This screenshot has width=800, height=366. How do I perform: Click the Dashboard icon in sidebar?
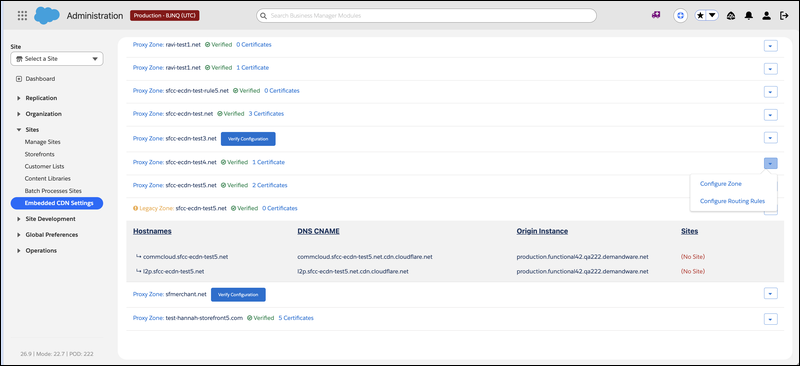tap(19, 79)
